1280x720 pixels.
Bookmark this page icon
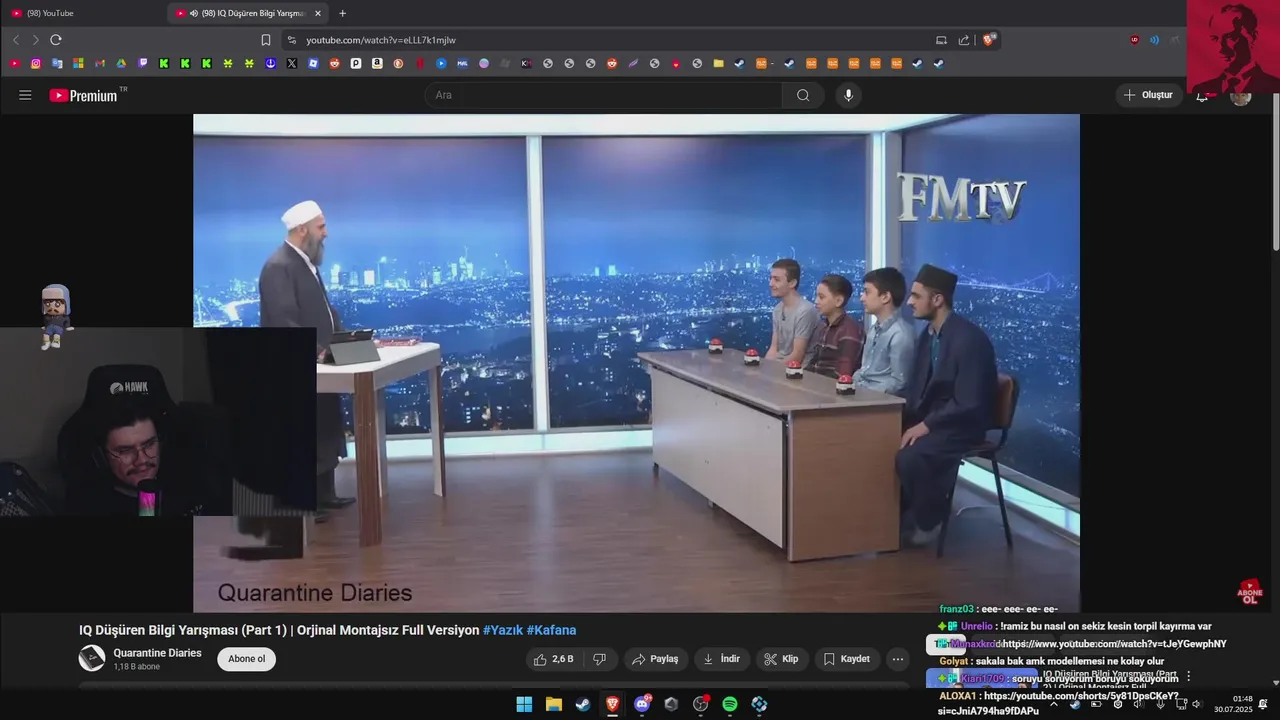click(x=266, y=40)
